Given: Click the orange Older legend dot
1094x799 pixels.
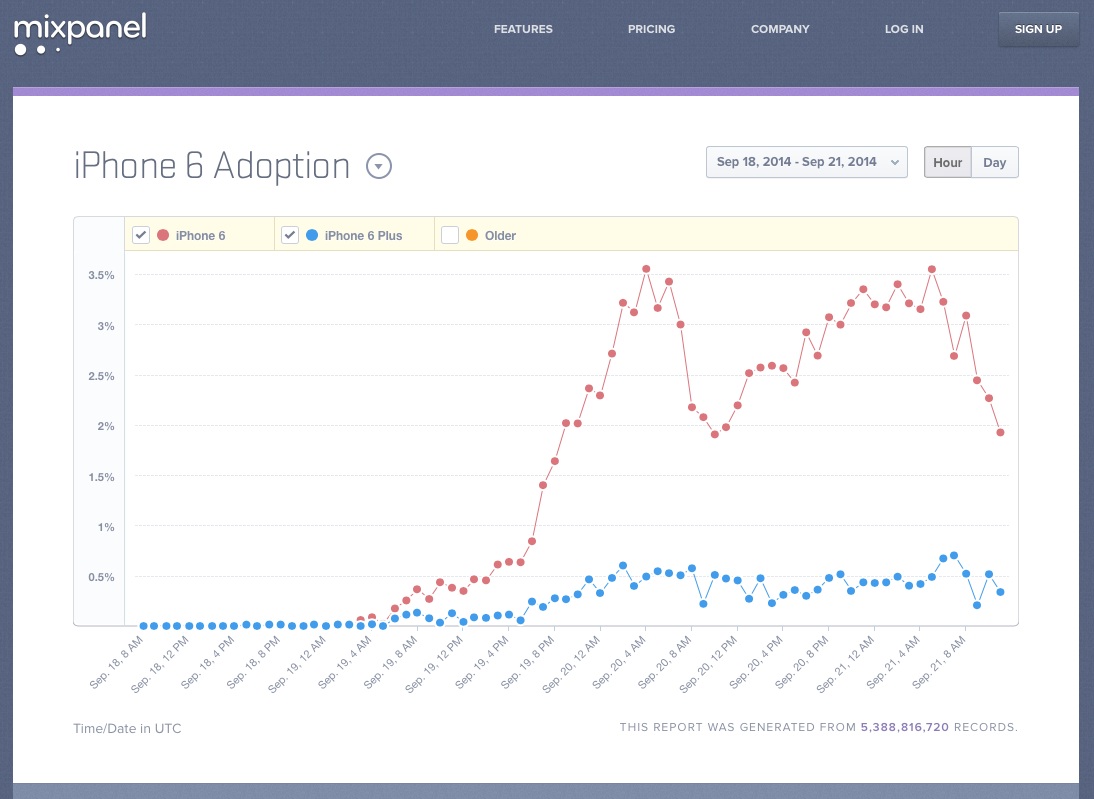Looking at the screenshot, I should (x=472, y=235).
